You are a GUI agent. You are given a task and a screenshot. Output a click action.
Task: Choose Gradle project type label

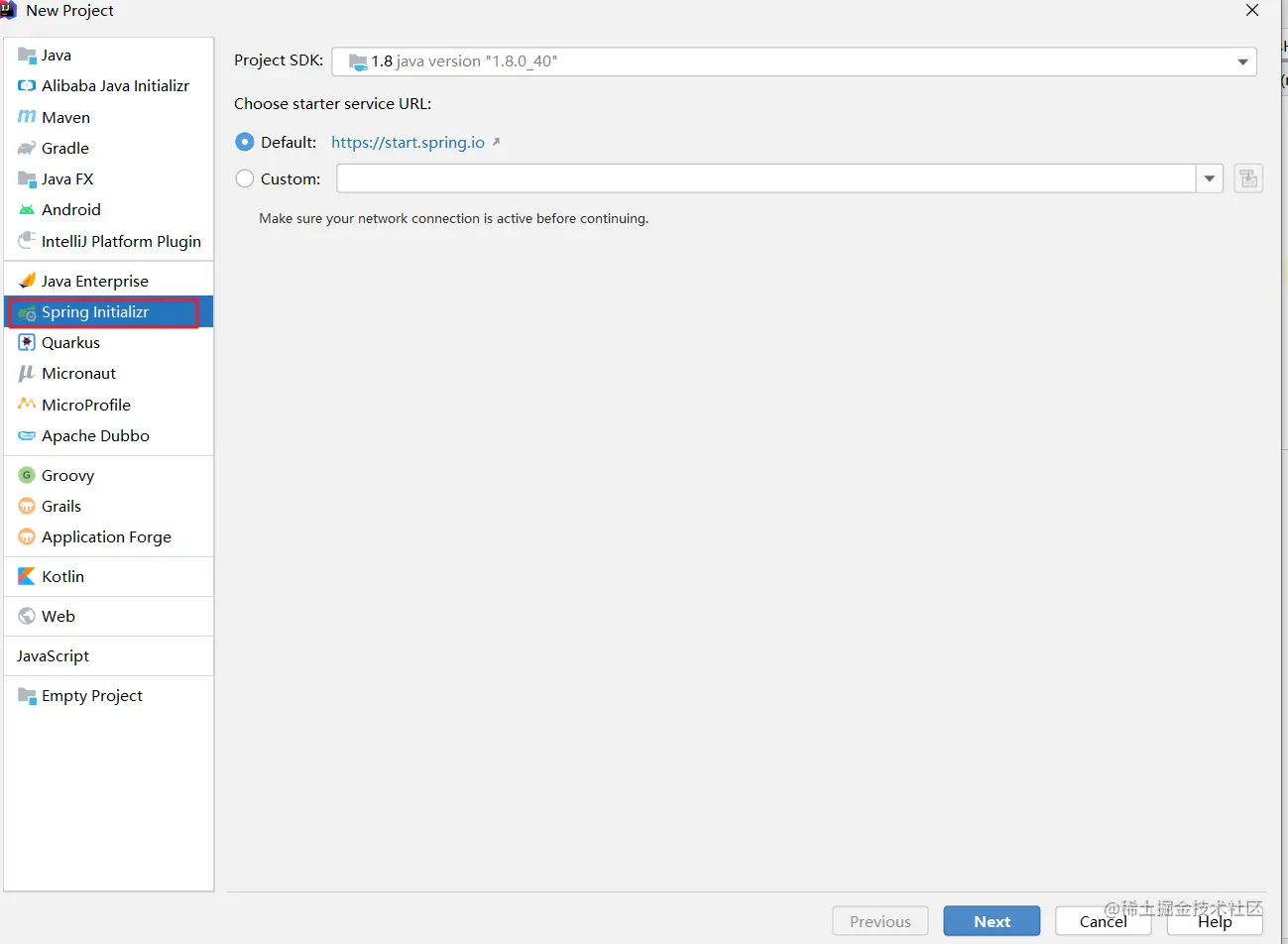[x=65, y=148]
